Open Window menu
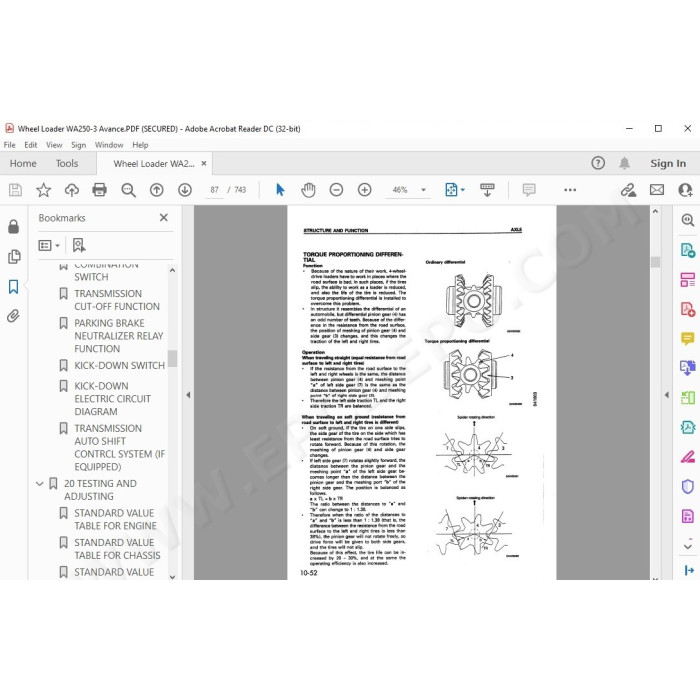Viewport: 700px width, 700px height. 109,145
